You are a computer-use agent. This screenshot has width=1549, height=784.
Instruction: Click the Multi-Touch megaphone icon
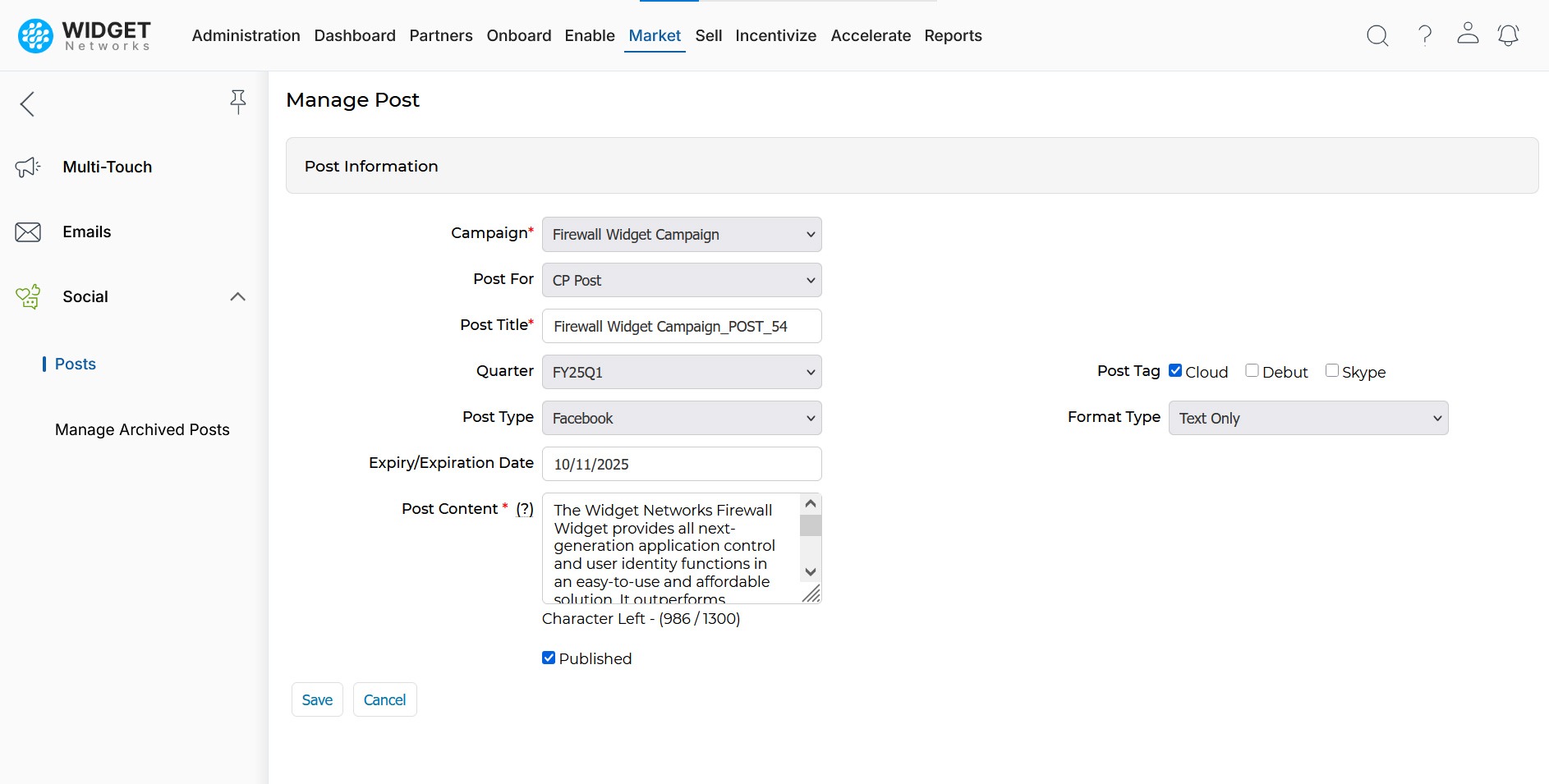point(28,167)
